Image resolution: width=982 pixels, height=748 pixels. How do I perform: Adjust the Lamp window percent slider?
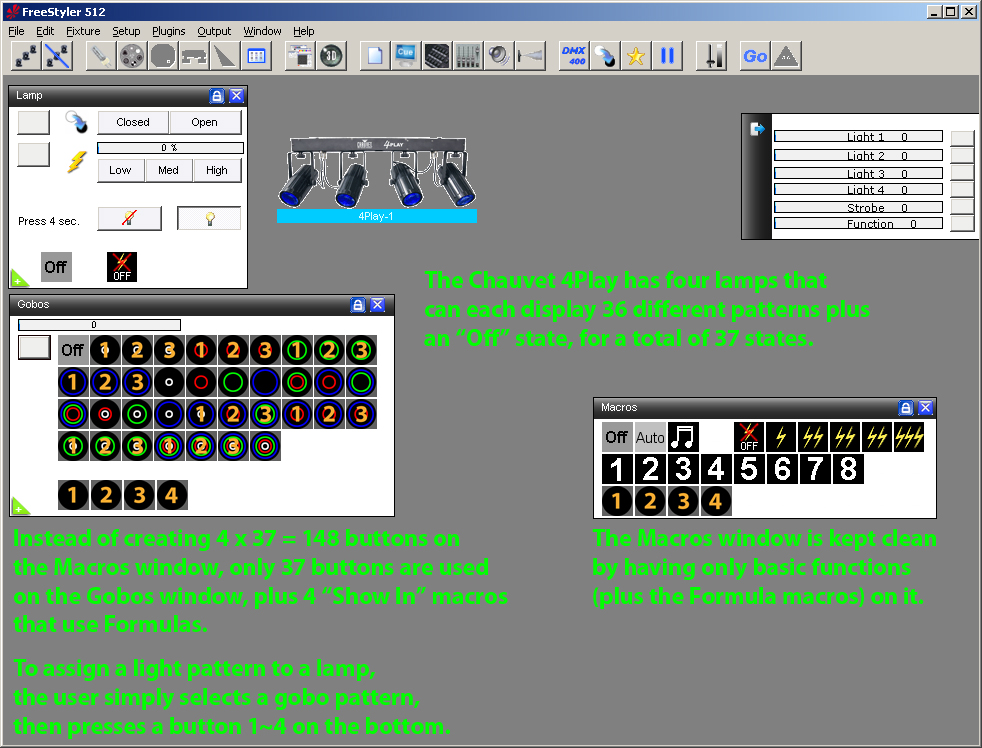[170, 148]
